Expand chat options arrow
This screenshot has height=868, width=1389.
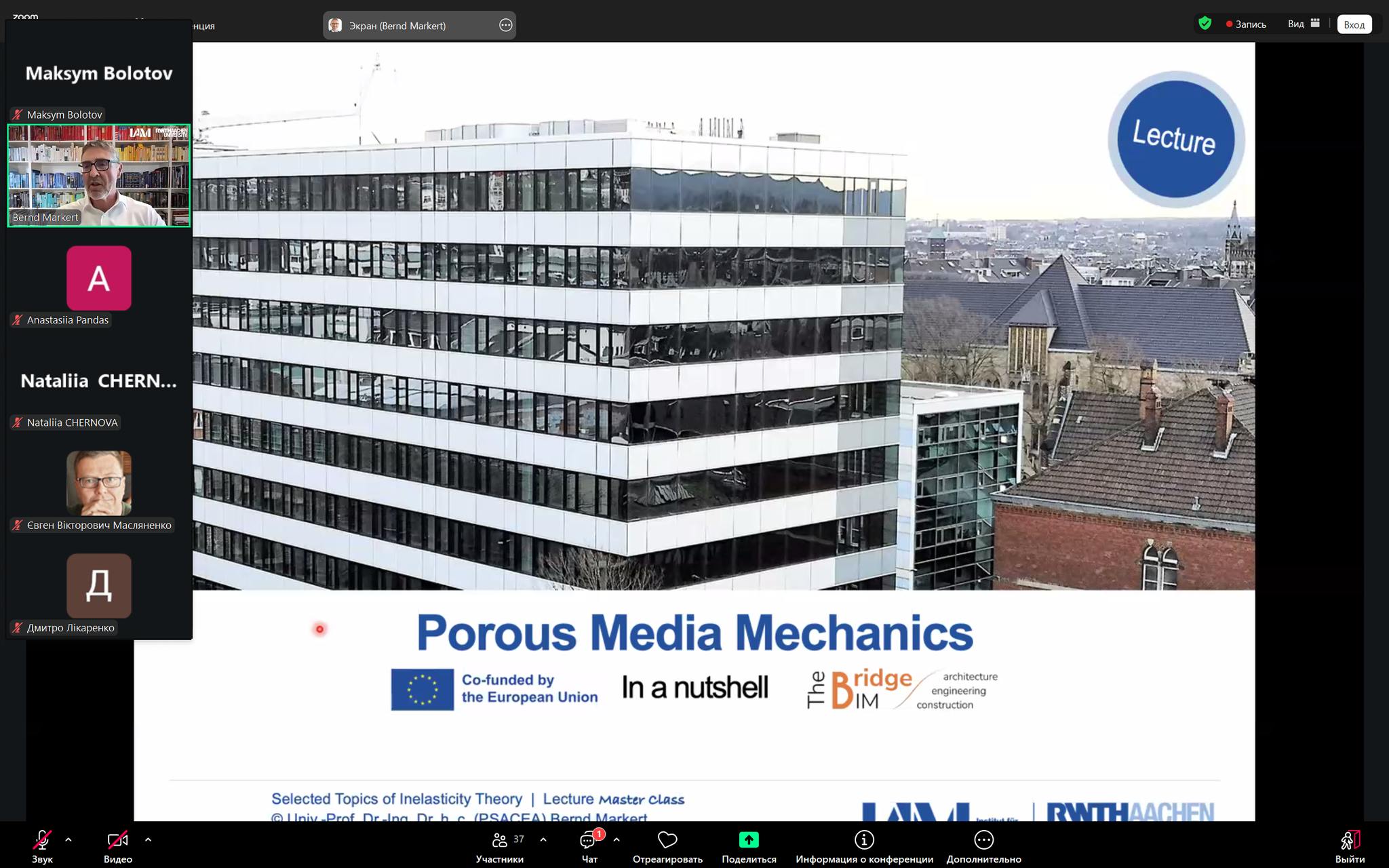(x=617, y=840)
